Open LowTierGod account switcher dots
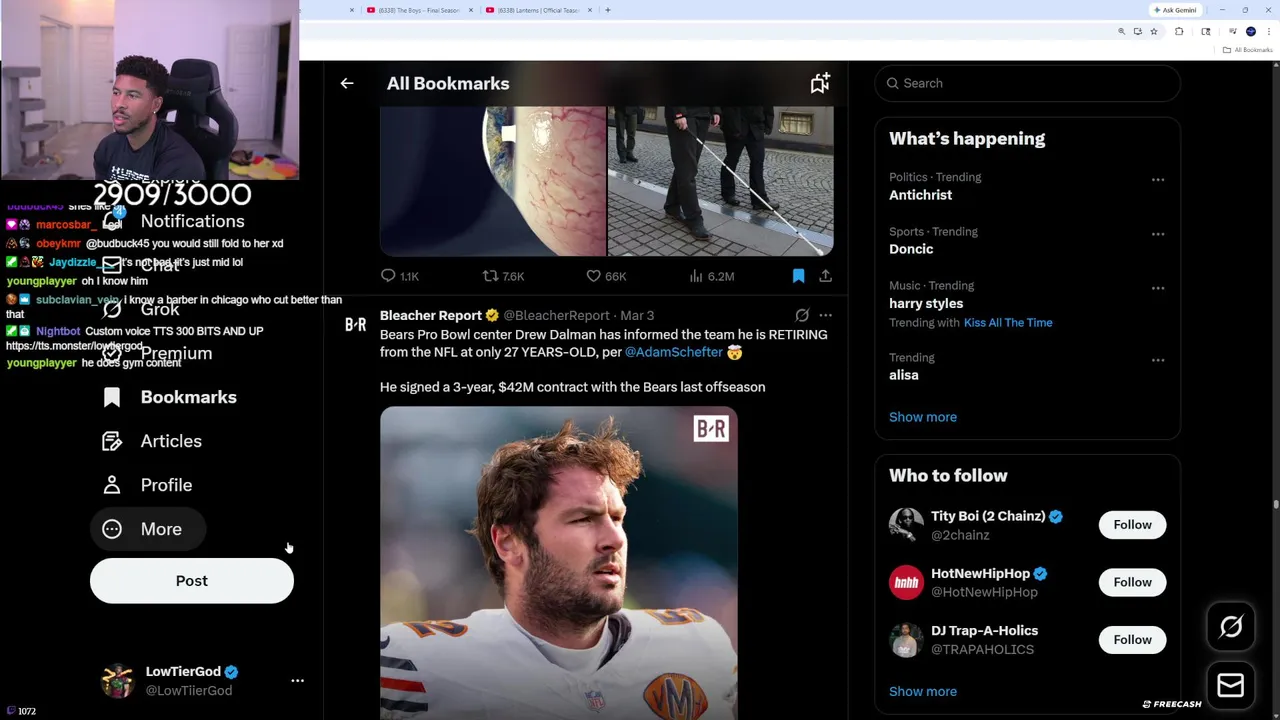This screenshot has width=1280, height=720. [297, 680]
